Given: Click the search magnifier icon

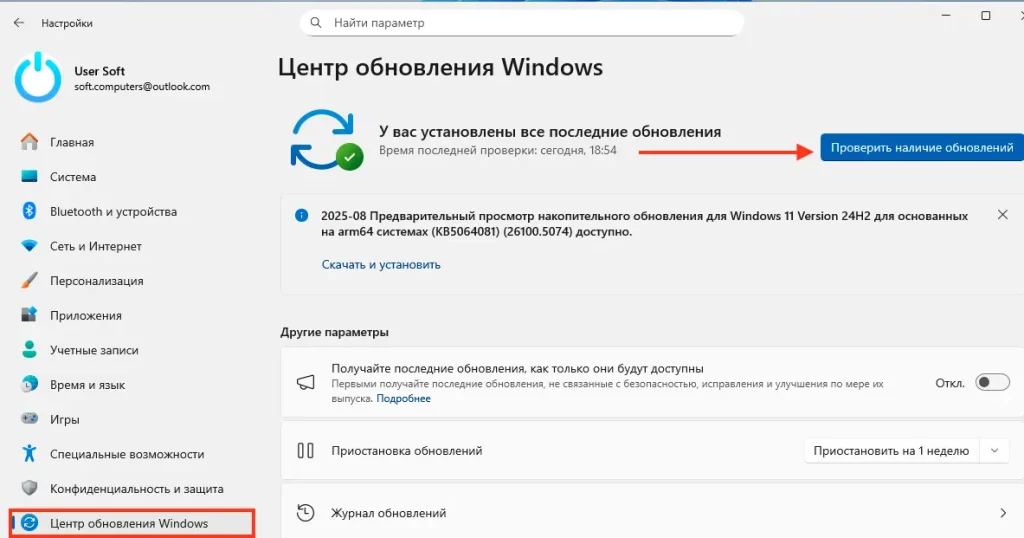Looking at the screenshot, I should coord(316,23).
